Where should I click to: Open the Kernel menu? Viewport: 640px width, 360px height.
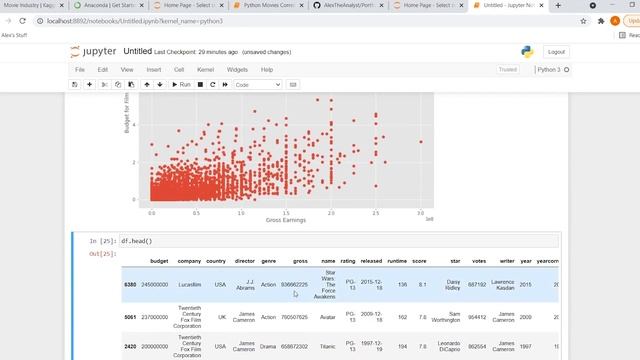206,70
